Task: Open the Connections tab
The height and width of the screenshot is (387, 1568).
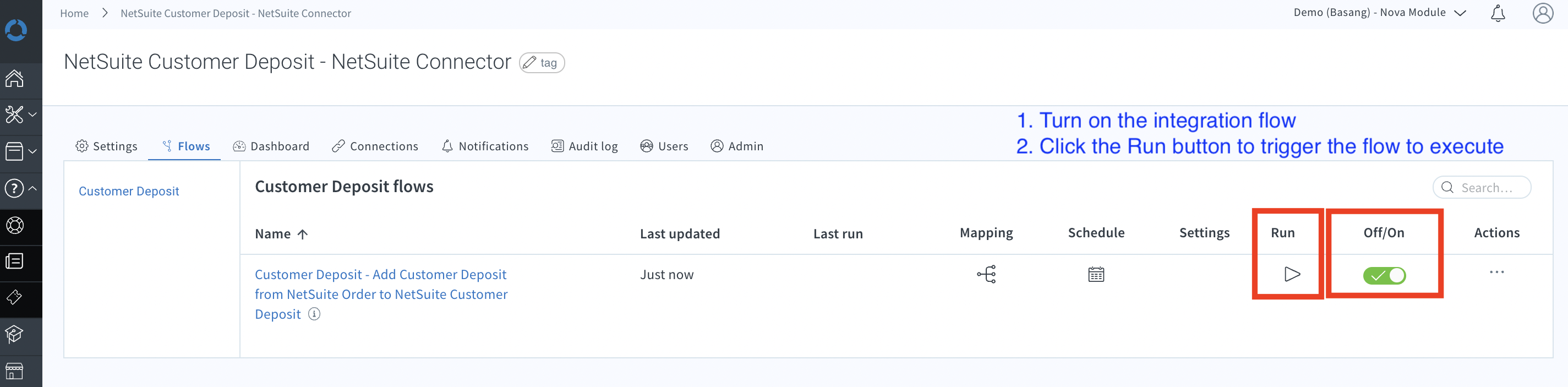Action: pos(375,146)
